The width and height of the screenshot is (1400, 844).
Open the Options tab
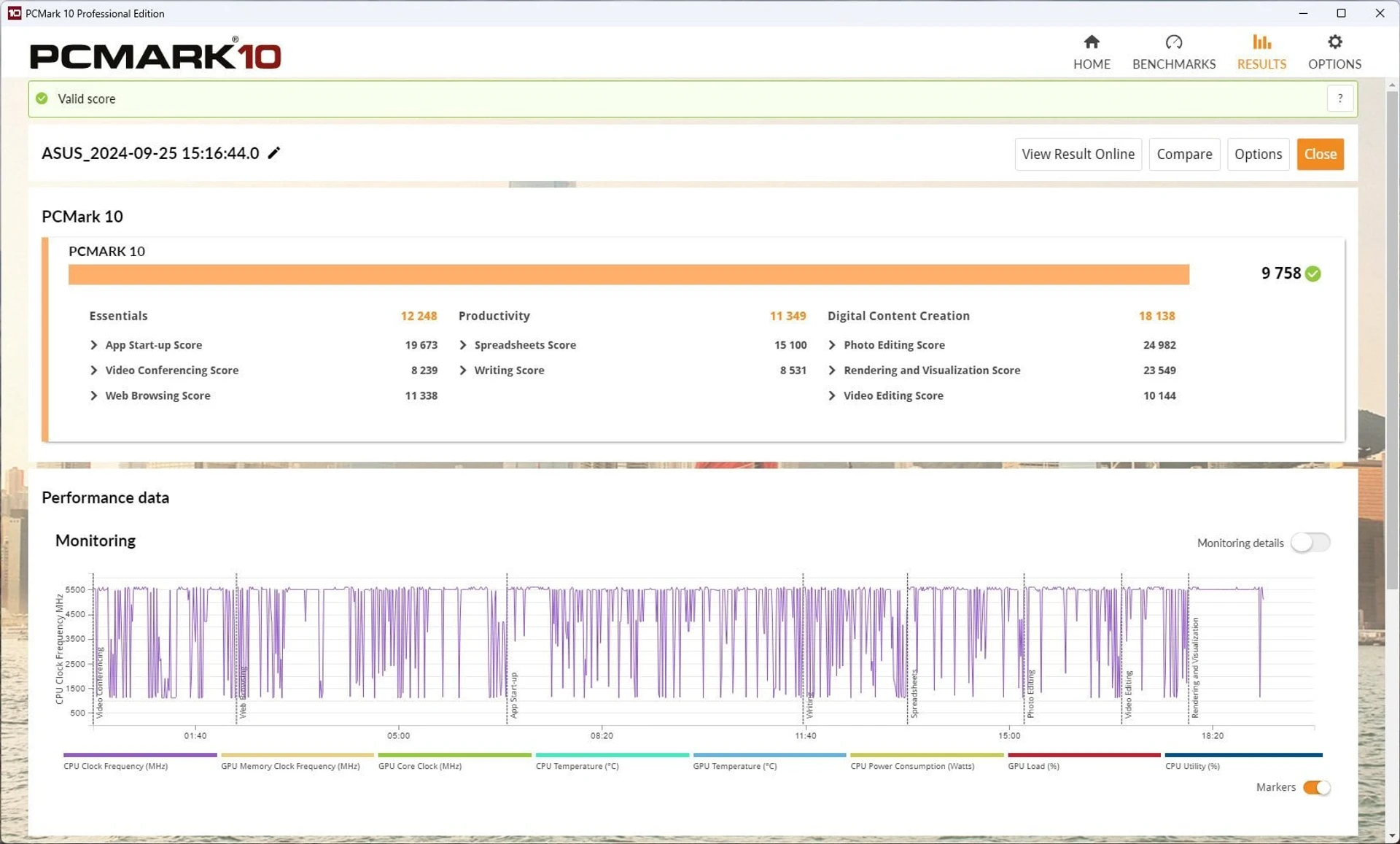[1334, 53]
